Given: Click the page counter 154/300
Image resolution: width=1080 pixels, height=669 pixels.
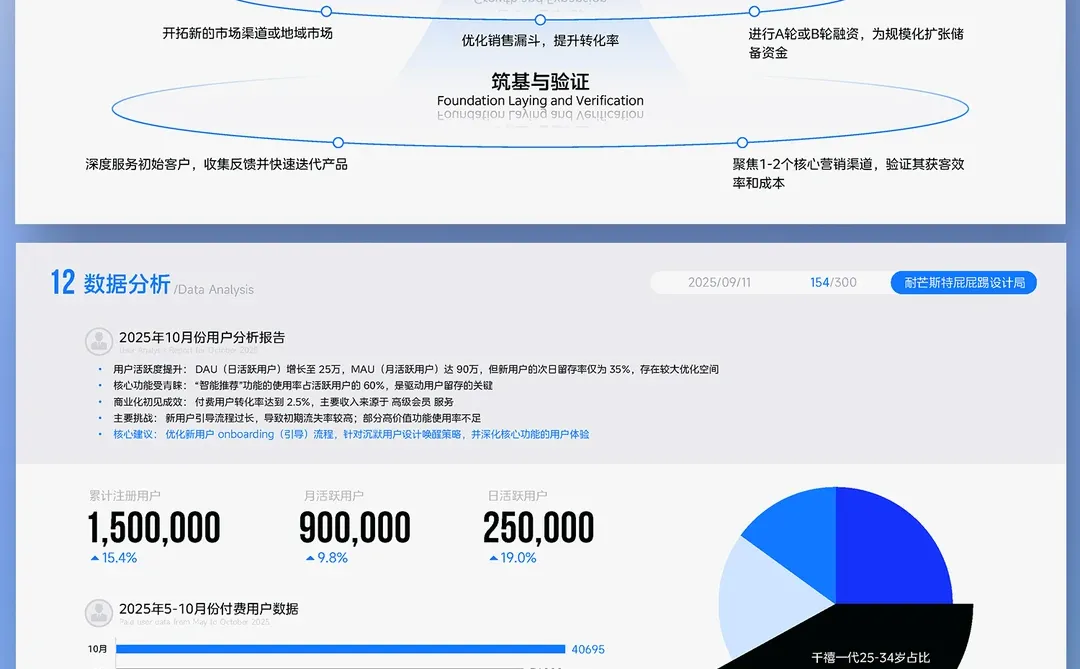Looking at the screenshot, I should click(x=833, y=282).
